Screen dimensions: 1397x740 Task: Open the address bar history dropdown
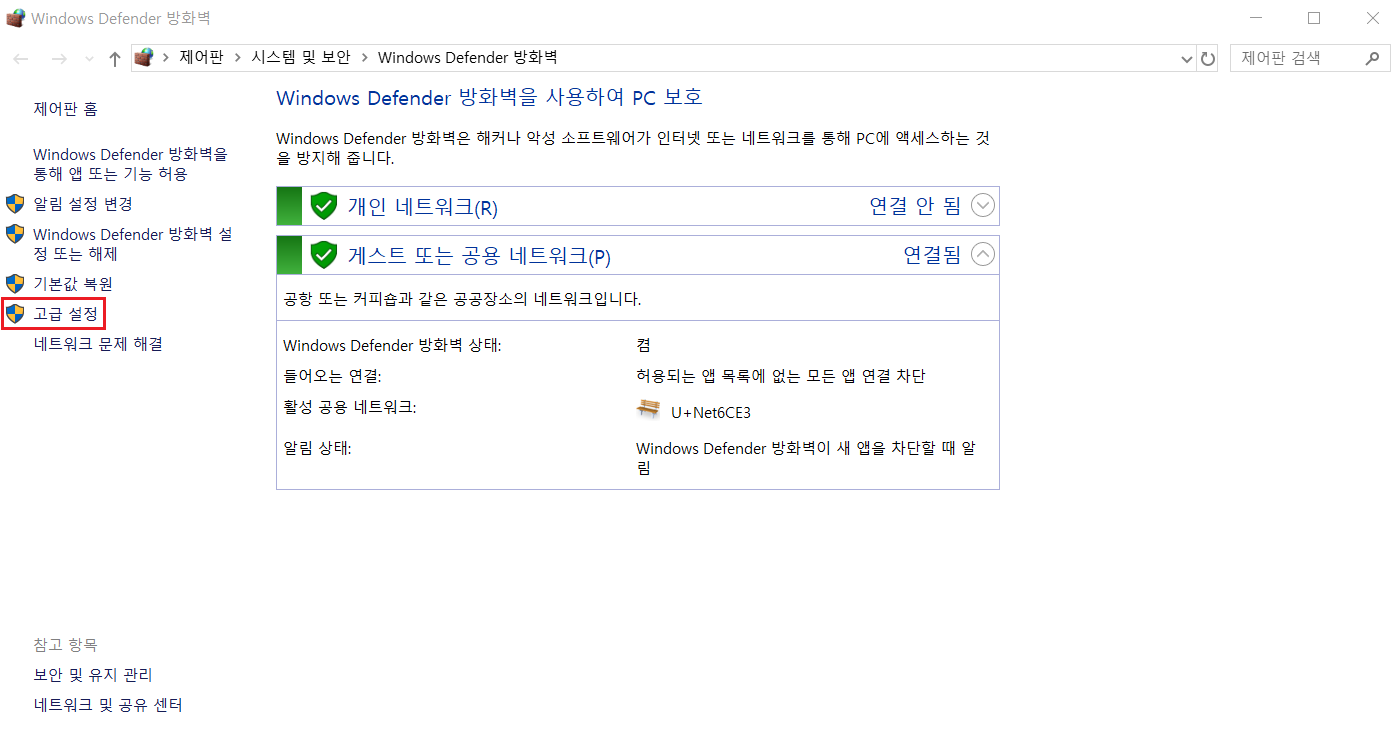[1187, 59]
